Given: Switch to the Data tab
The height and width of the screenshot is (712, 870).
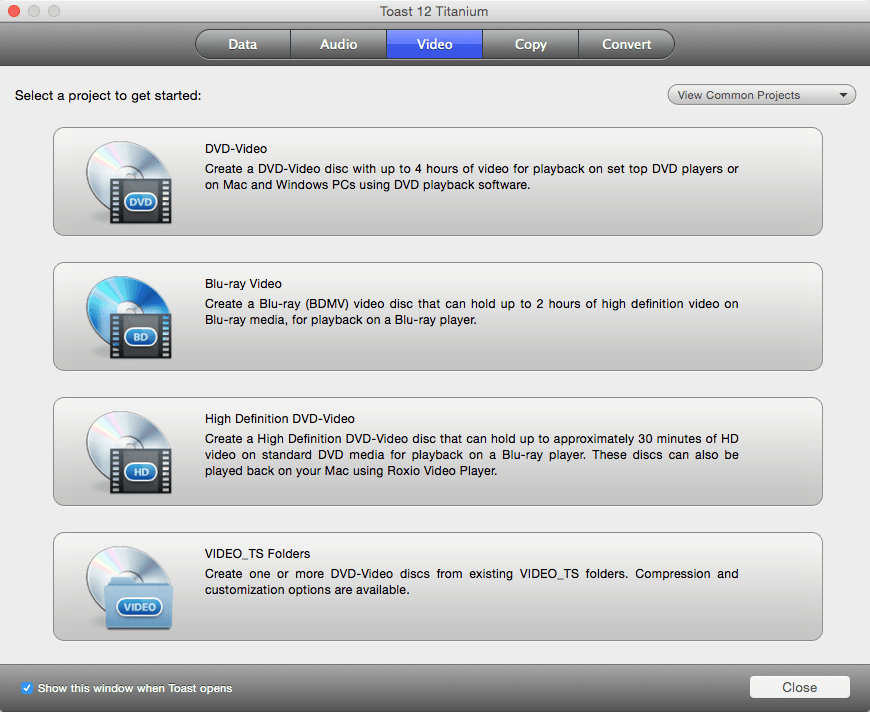Looking at the screenshot, I should (243, 44).
